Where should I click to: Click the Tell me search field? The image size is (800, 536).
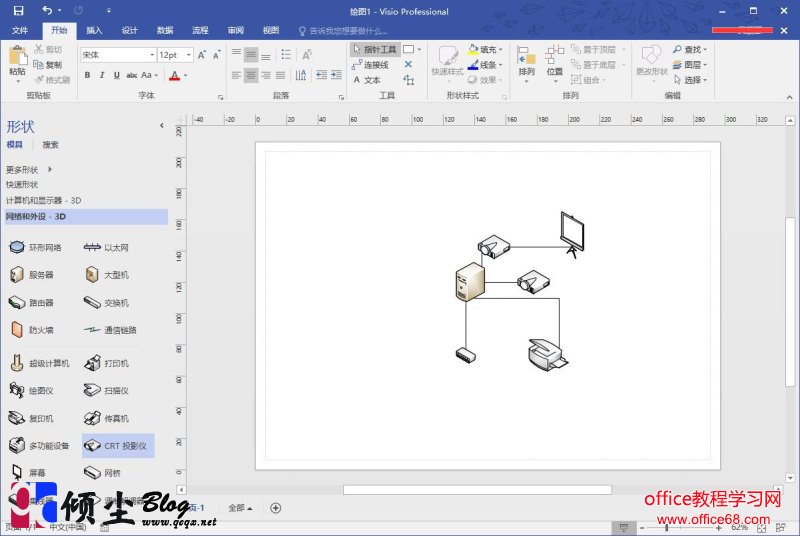pos(343,31)
